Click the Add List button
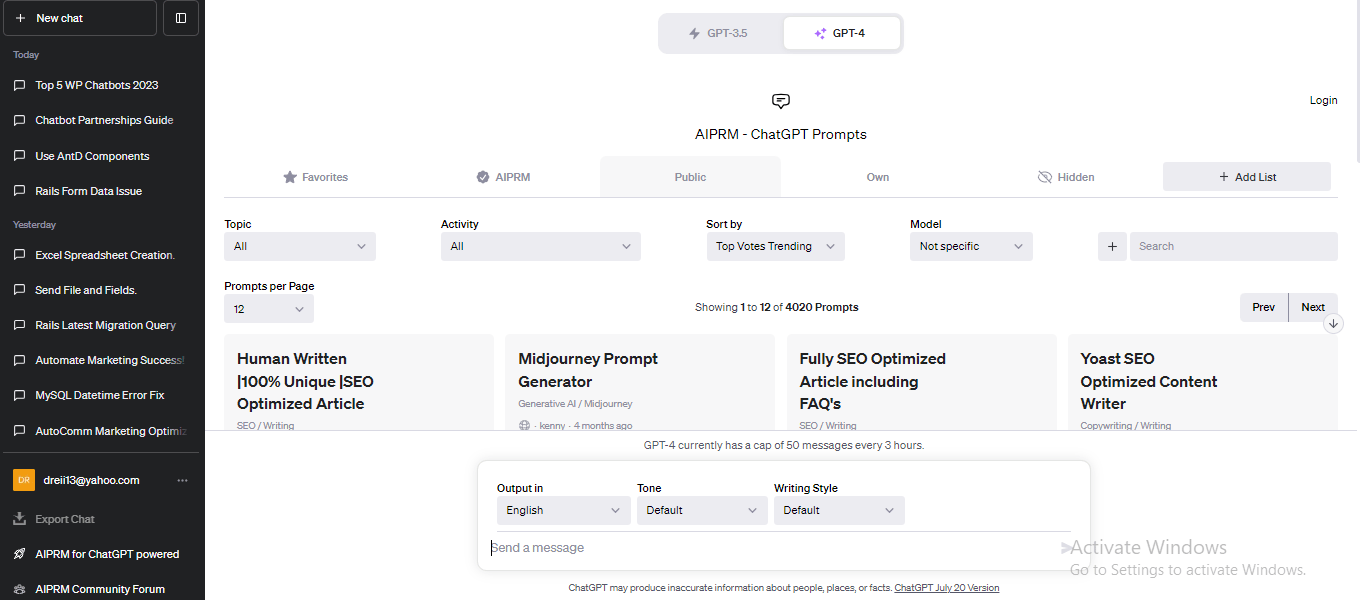Screen dimensions: 1360x600 click(1246, 177)
